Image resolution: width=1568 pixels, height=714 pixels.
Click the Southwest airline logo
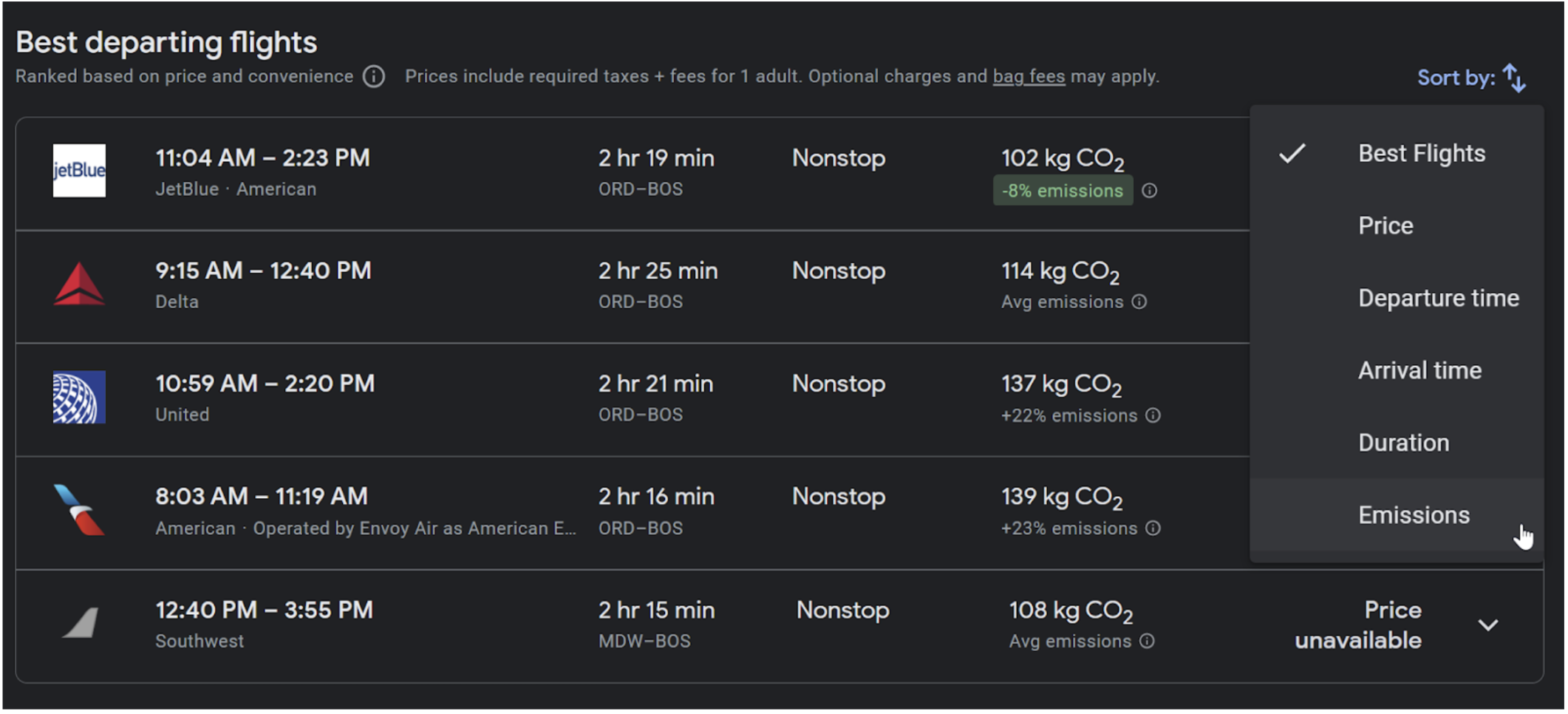(x=81, y=623)
